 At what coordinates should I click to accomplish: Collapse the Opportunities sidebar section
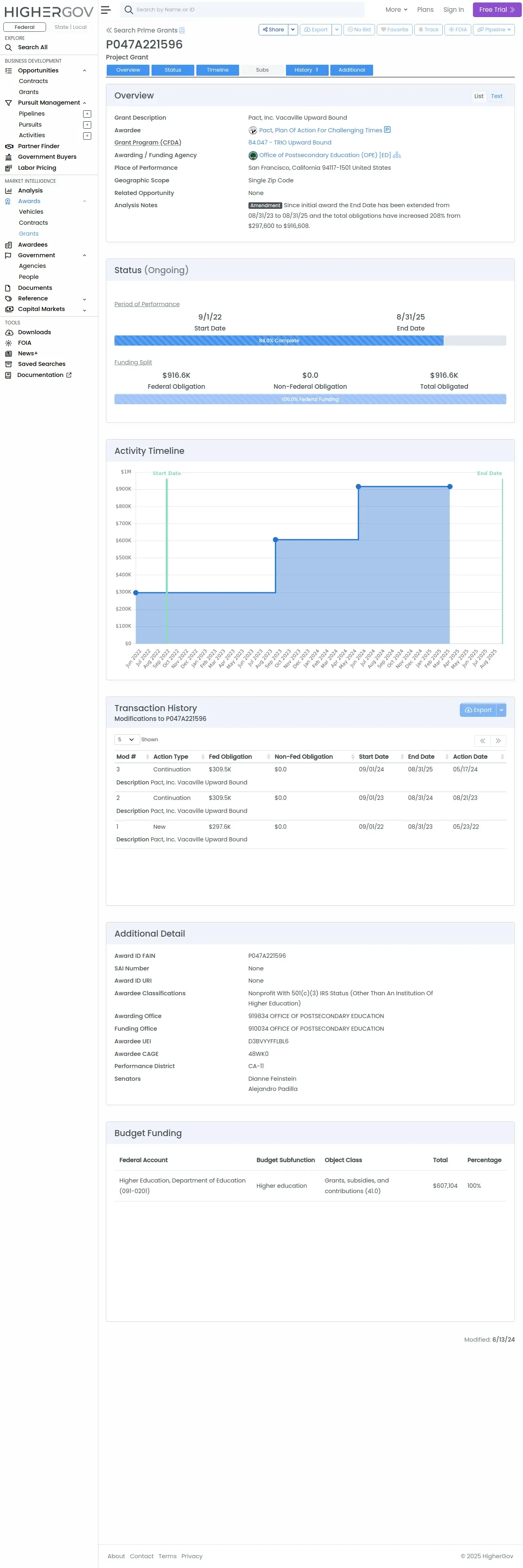click(x=85, y=70)
